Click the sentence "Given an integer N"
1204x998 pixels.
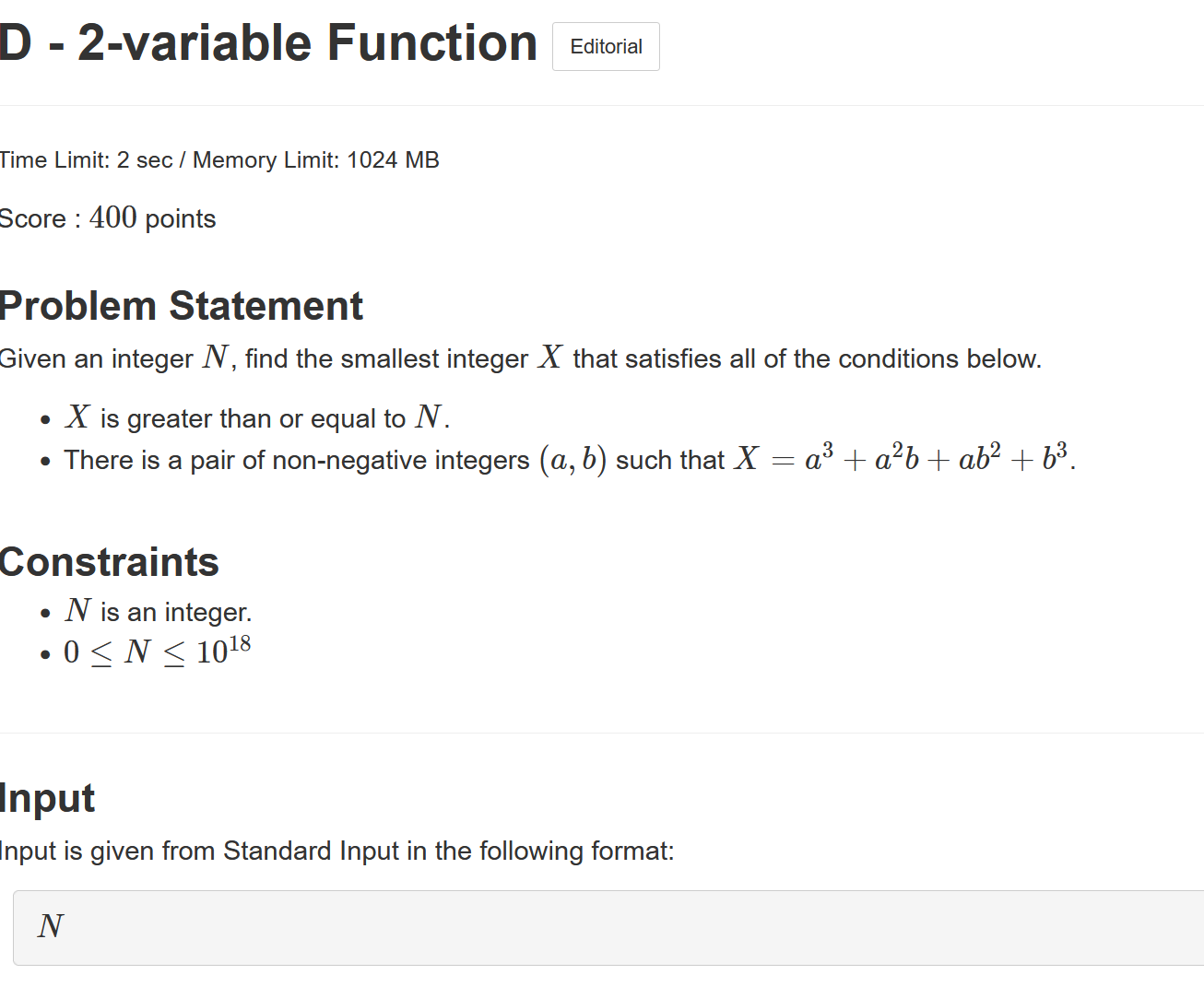(x=116, y=358)
